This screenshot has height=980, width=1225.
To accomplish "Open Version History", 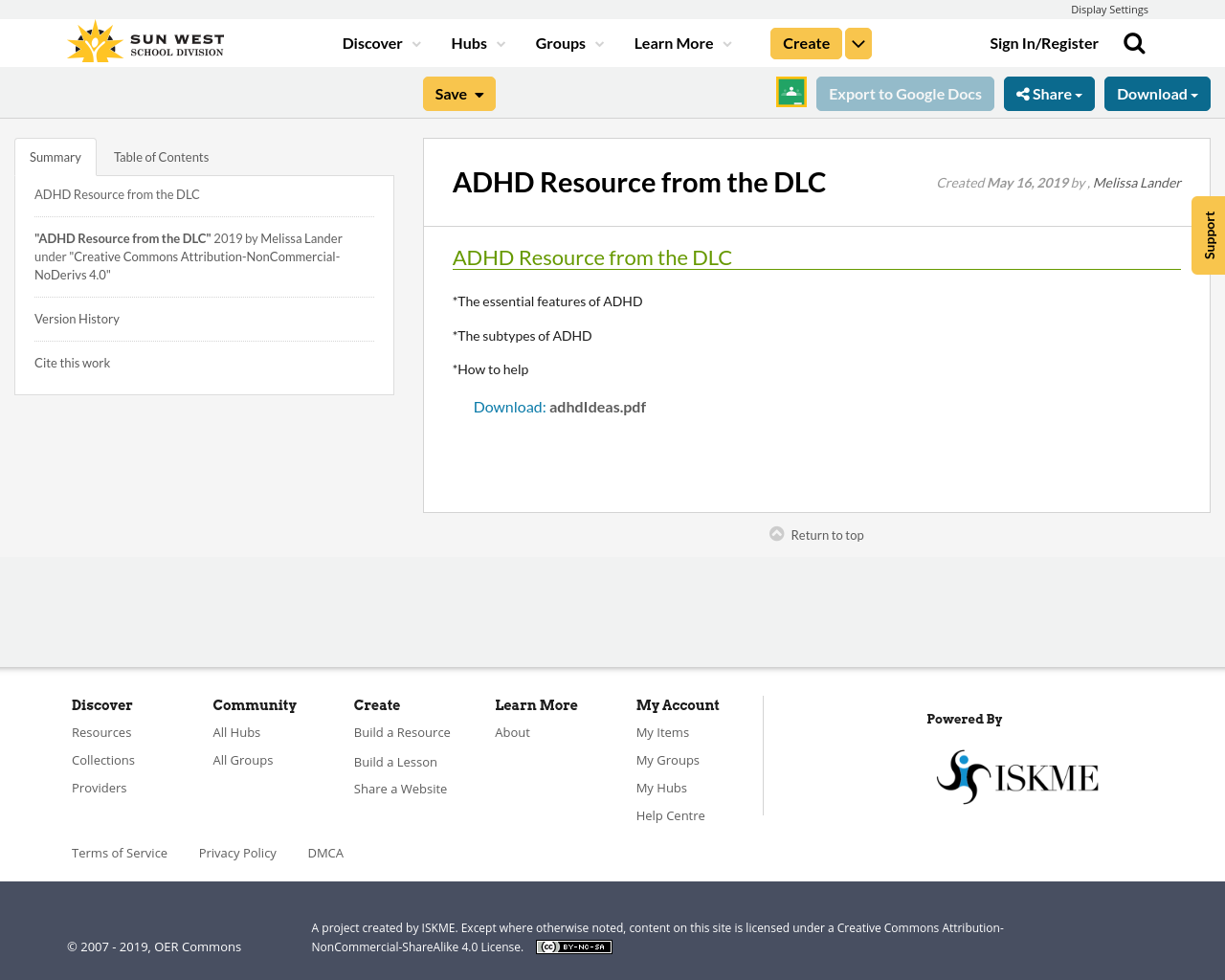I will [x=77, y=317].
